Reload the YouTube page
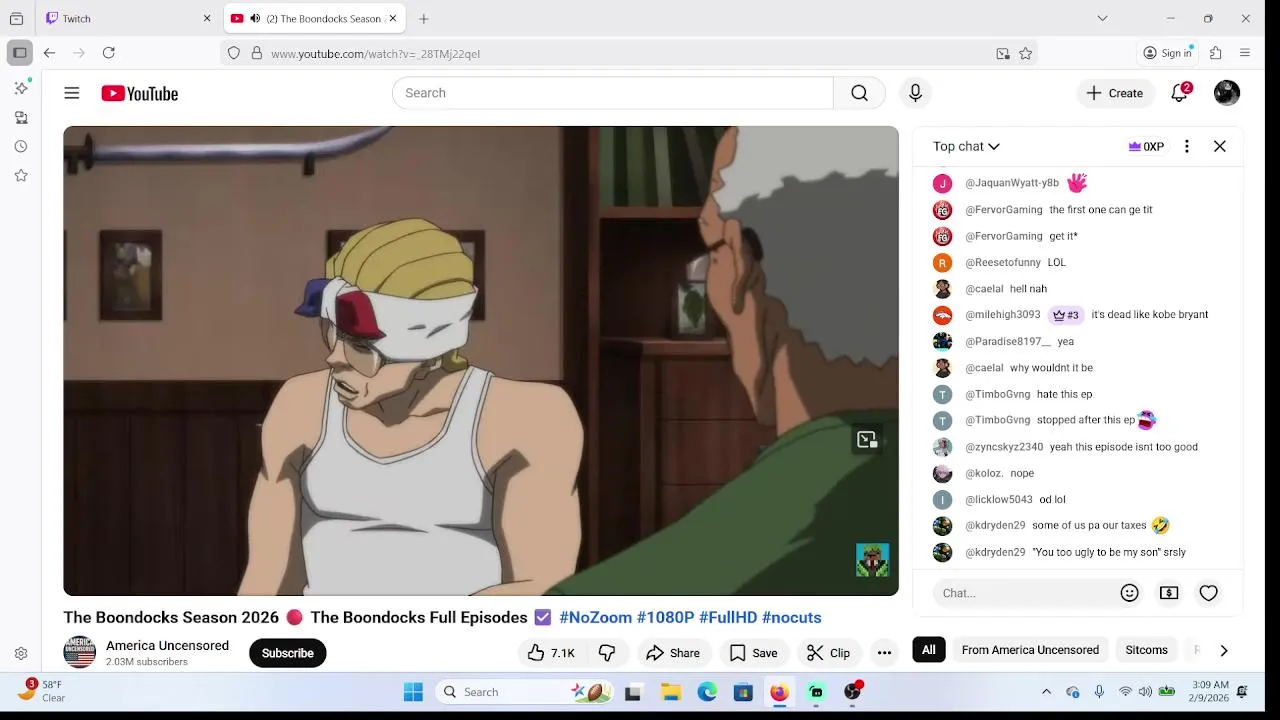Screen dimensions: 1280x720 (109, 53)
